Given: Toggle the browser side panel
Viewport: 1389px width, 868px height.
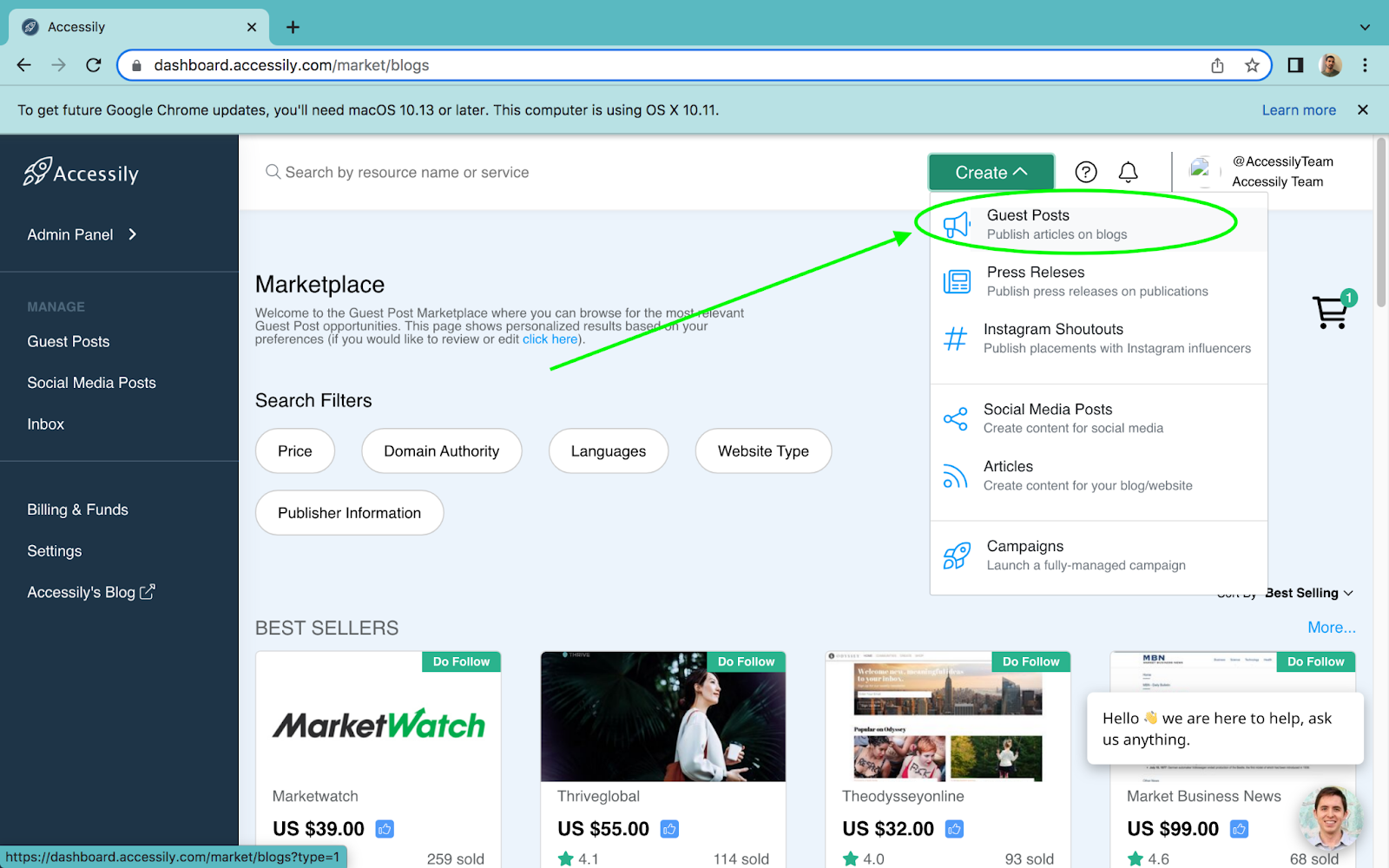Looking at the screenshot, I should pyautogui.click(x=1295, y=65).
